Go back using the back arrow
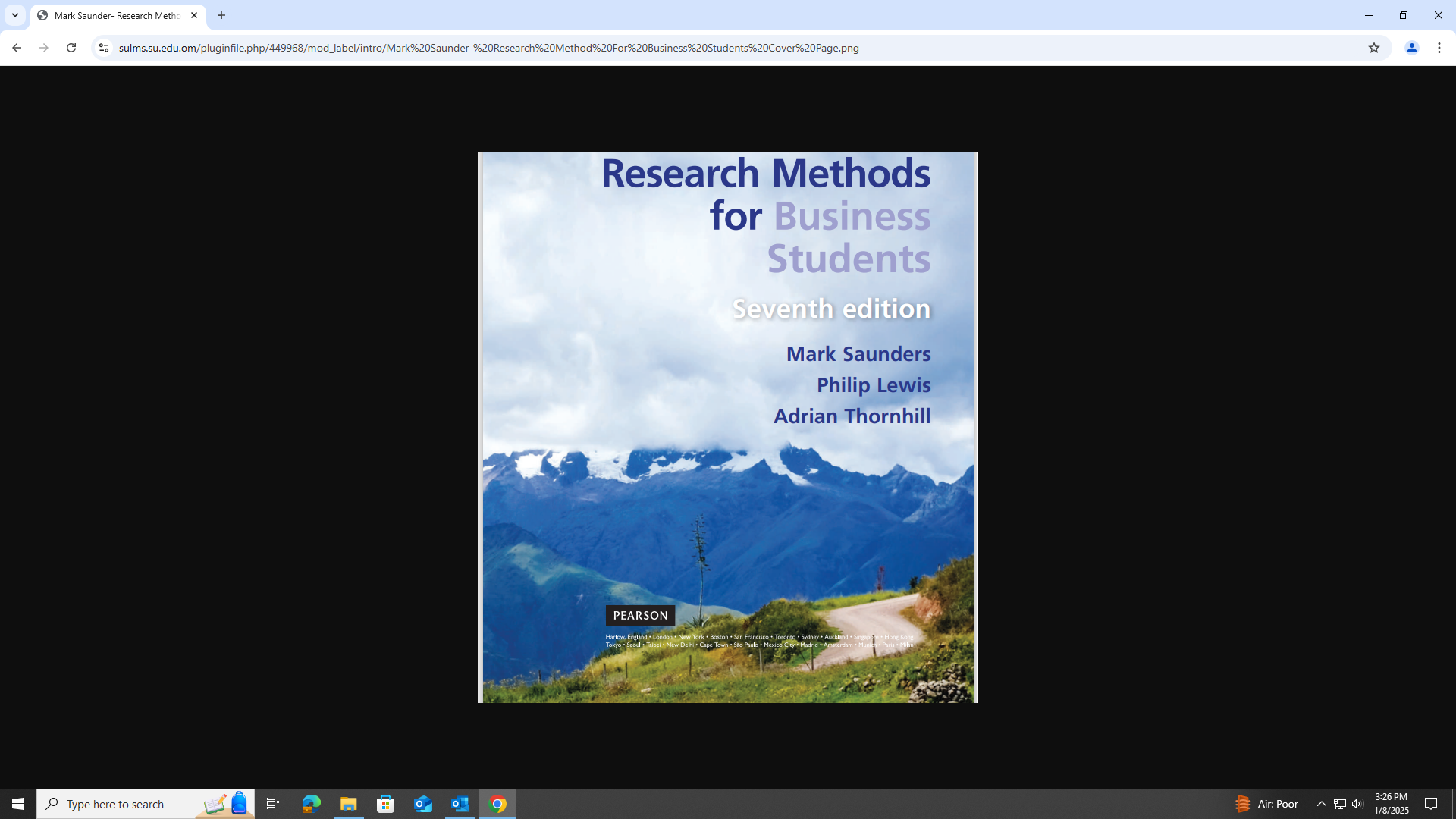Viewport: 1456px width, 819px height. point(17,47)
